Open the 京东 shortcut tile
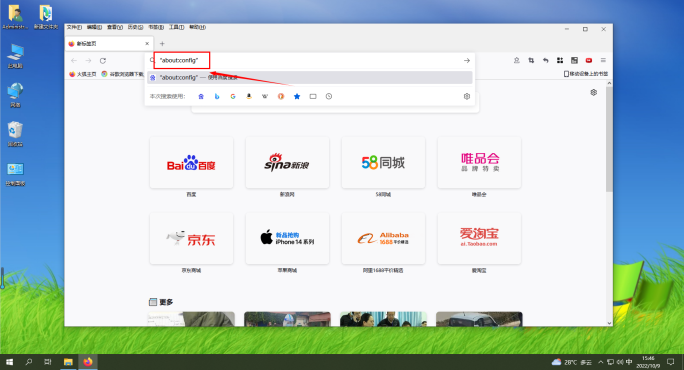Image resolution: width=684 pixels, height=370 pixels. 192,239
